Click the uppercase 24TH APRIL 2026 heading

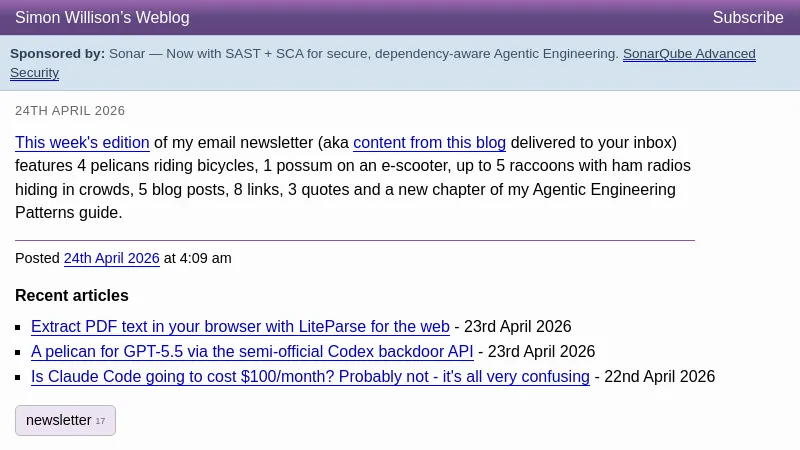click(x=70, y=111)
